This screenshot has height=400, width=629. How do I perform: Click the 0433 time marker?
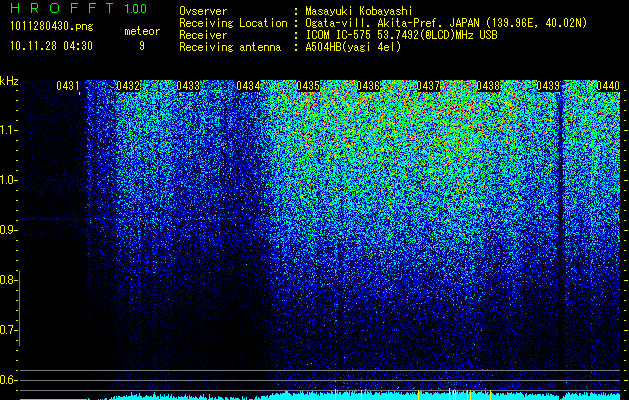click(x=188, y=86)
